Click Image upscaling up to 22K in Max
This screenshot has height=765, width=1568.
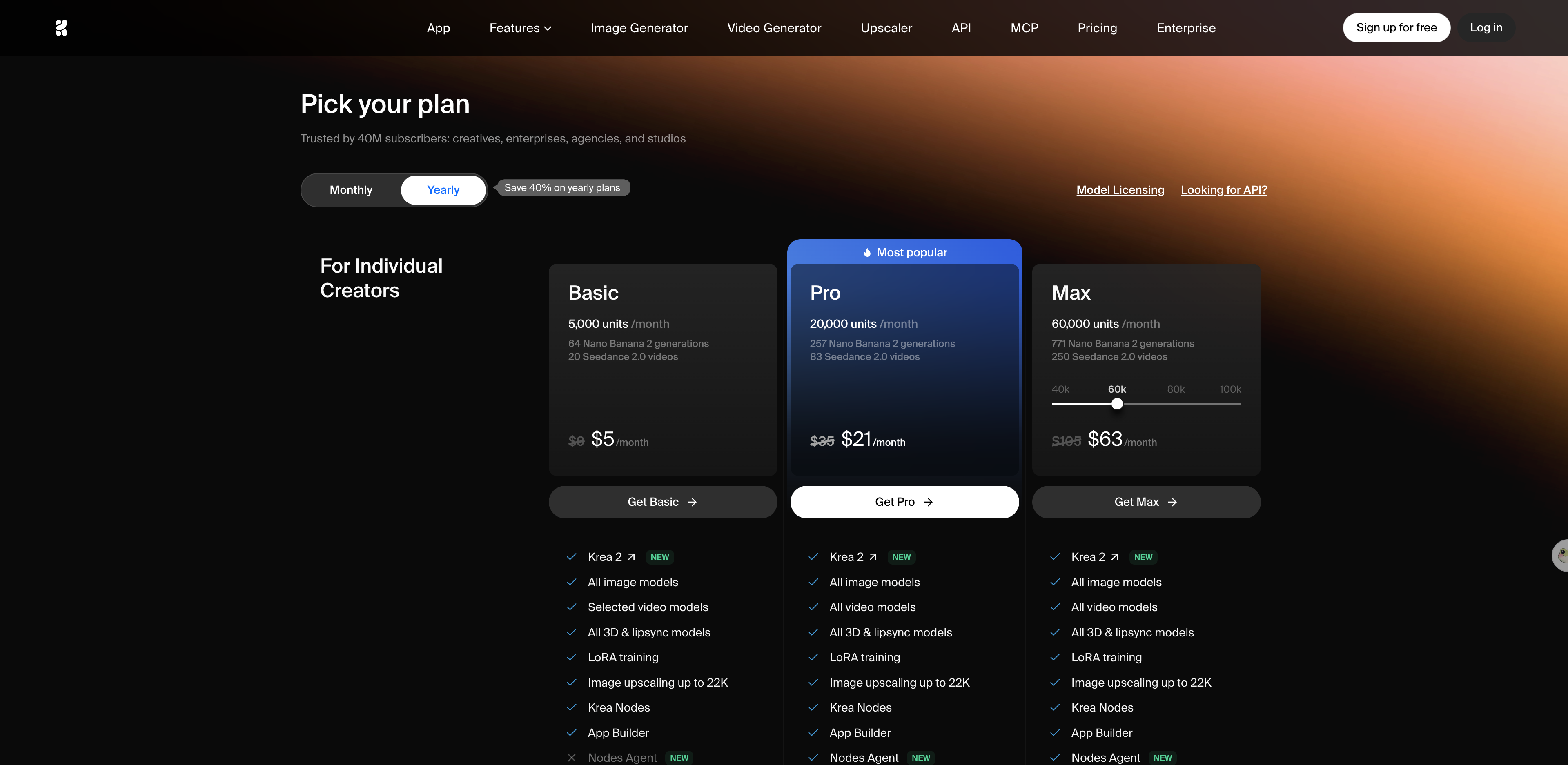pos(1141,683)
